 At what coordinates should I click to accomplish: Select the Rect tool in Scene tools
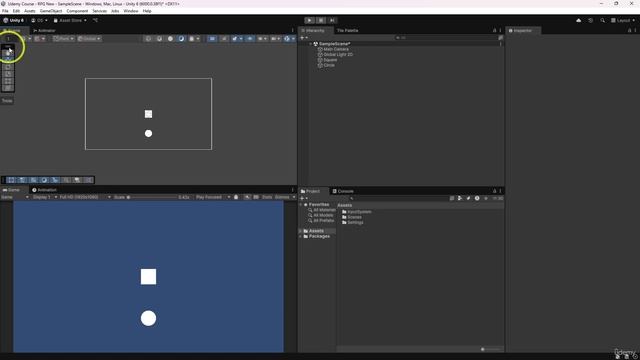click(8, 81)
